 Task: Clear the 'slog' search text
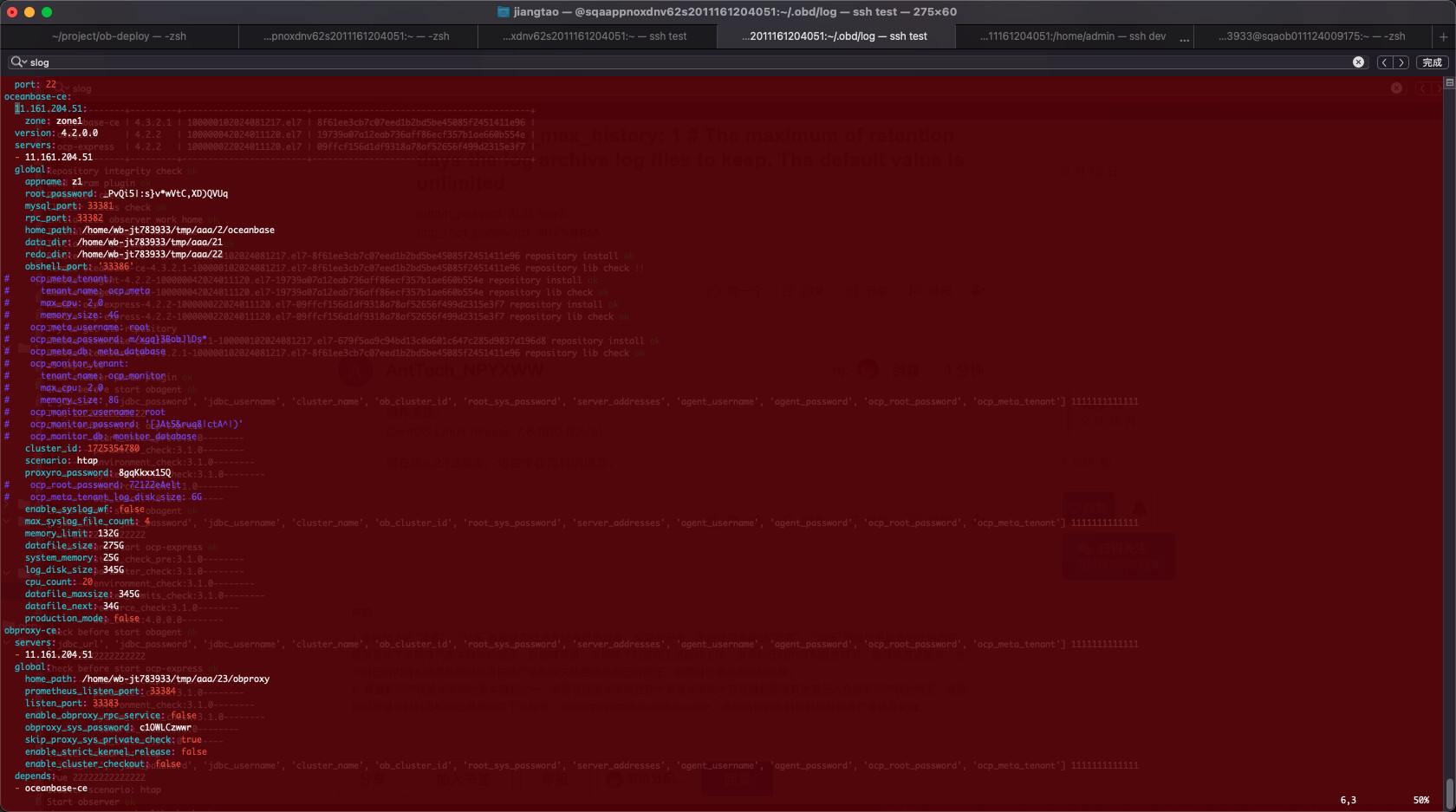coord(1358,62)
